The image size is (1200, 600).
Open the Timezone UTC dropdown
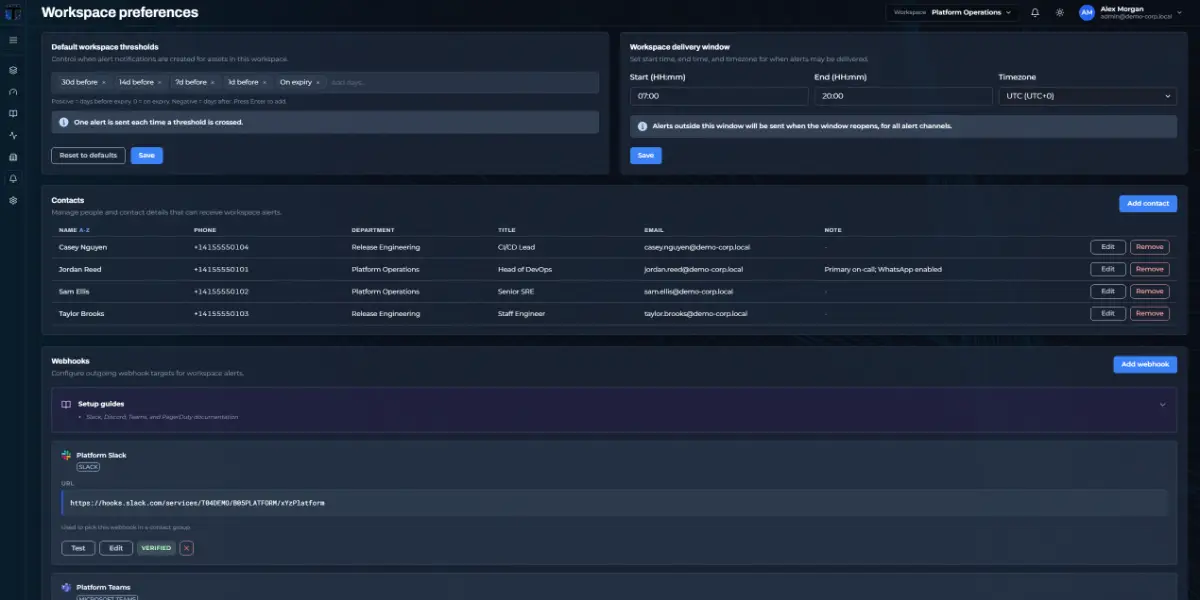1087,96
